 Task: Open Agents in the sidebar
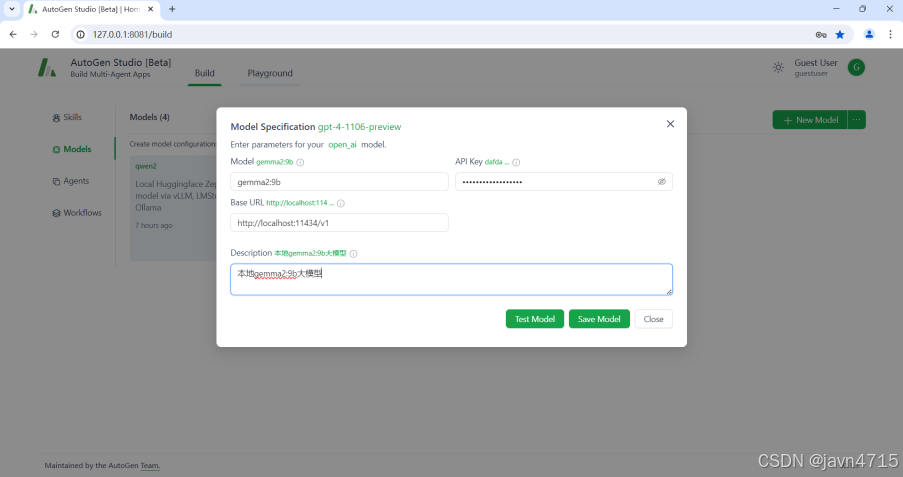tap(71, 181)
